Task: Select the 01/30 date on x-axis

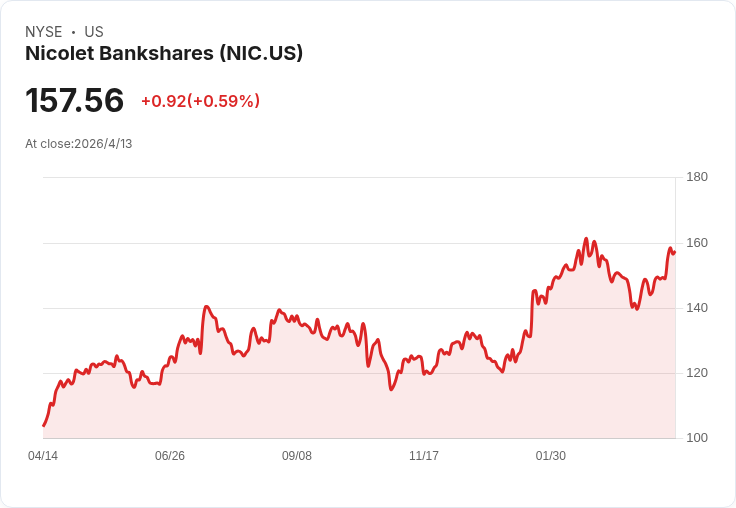Action: (551, 456)
